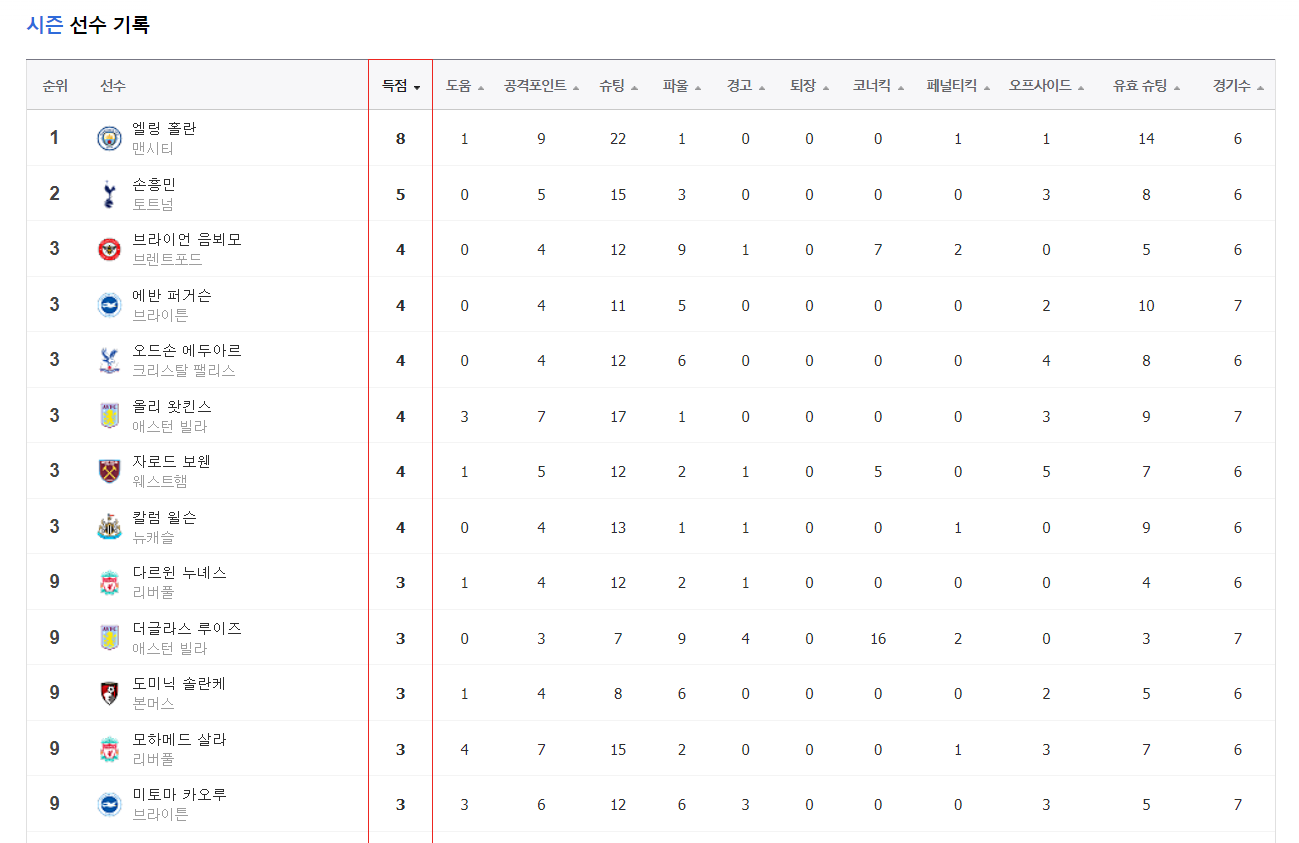The width and height of the screenshot is (1299, 843).
Task: Click the Bournemouth logo beside 도미닉 솔란케
Action: [x=109, y=693]
